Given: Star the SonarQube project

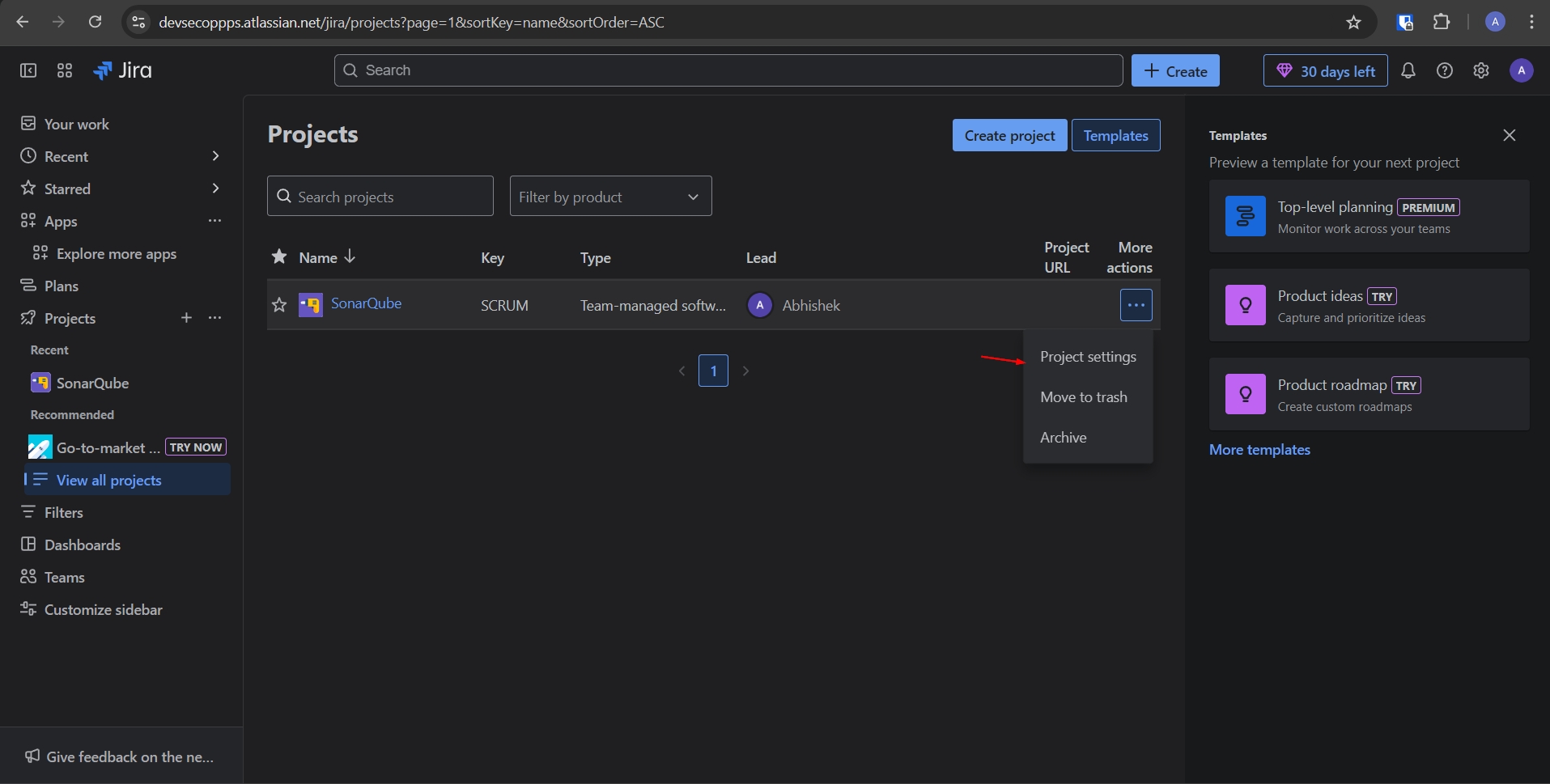Looking at the screenshot, I should (279, 305).
